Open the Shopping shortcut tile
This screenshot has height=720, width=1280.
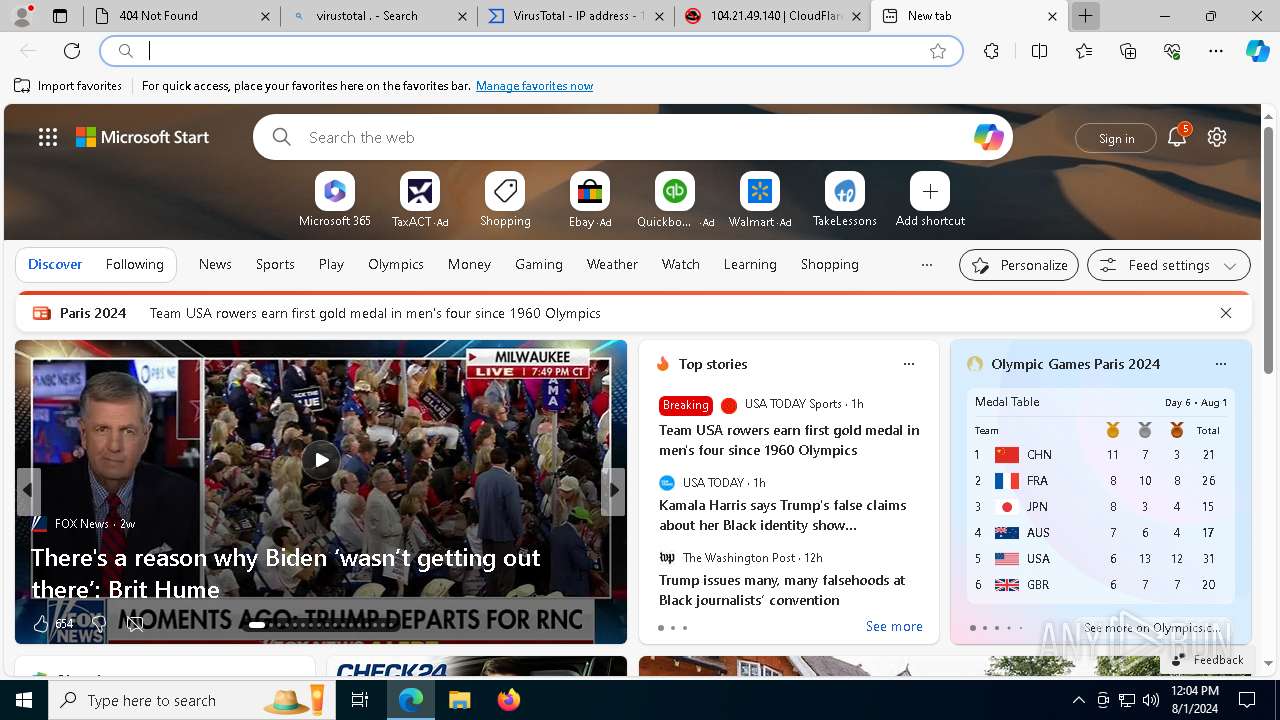point(505,200)
